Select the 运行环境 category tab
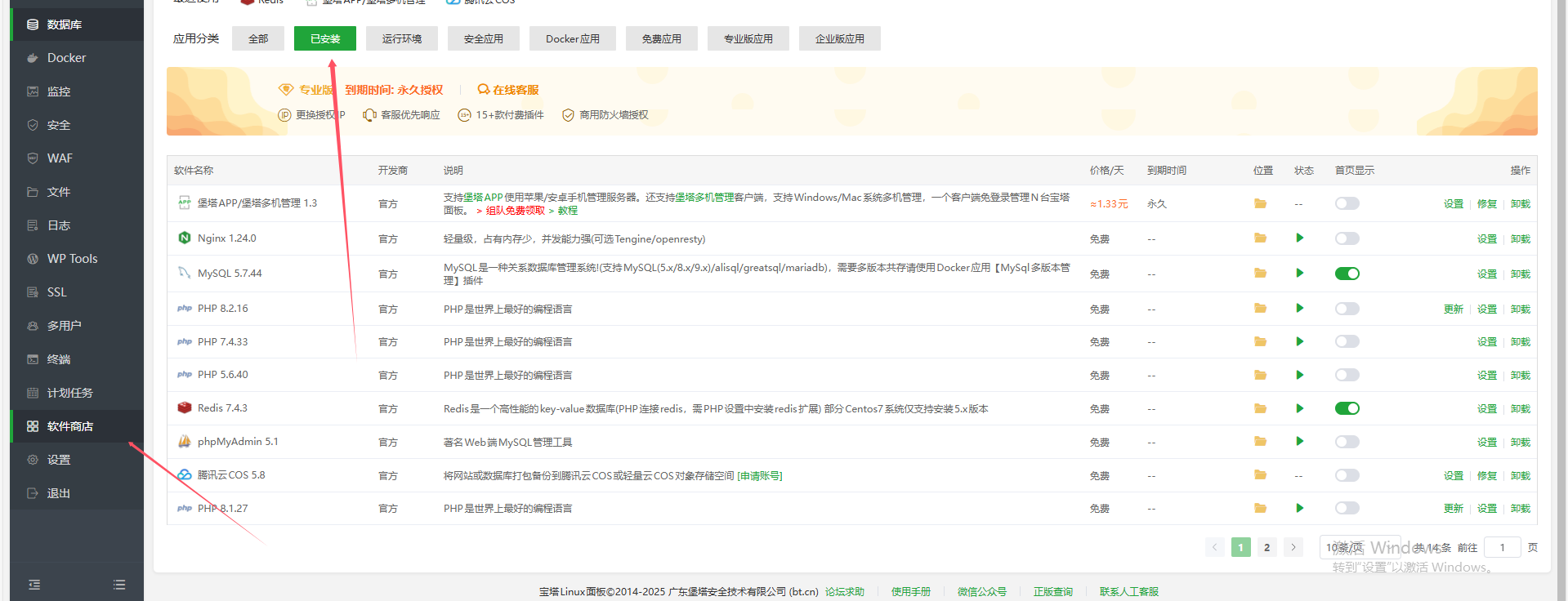The width and height of the screenshot is (1568, 601). (x=402, y=38)
